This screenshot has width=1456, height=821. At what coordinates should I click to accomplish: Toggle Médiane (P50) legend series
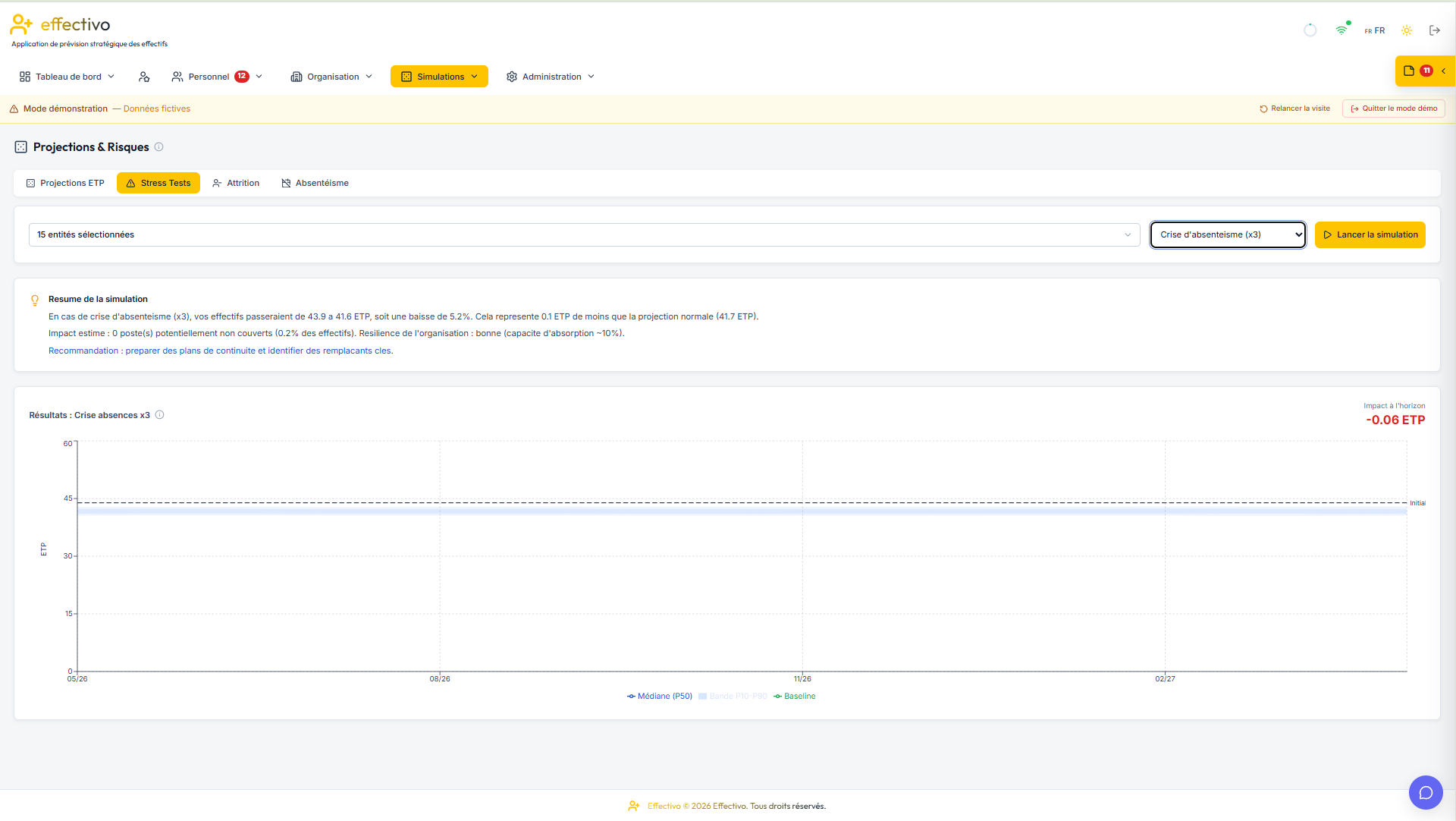tap(660, 697)
